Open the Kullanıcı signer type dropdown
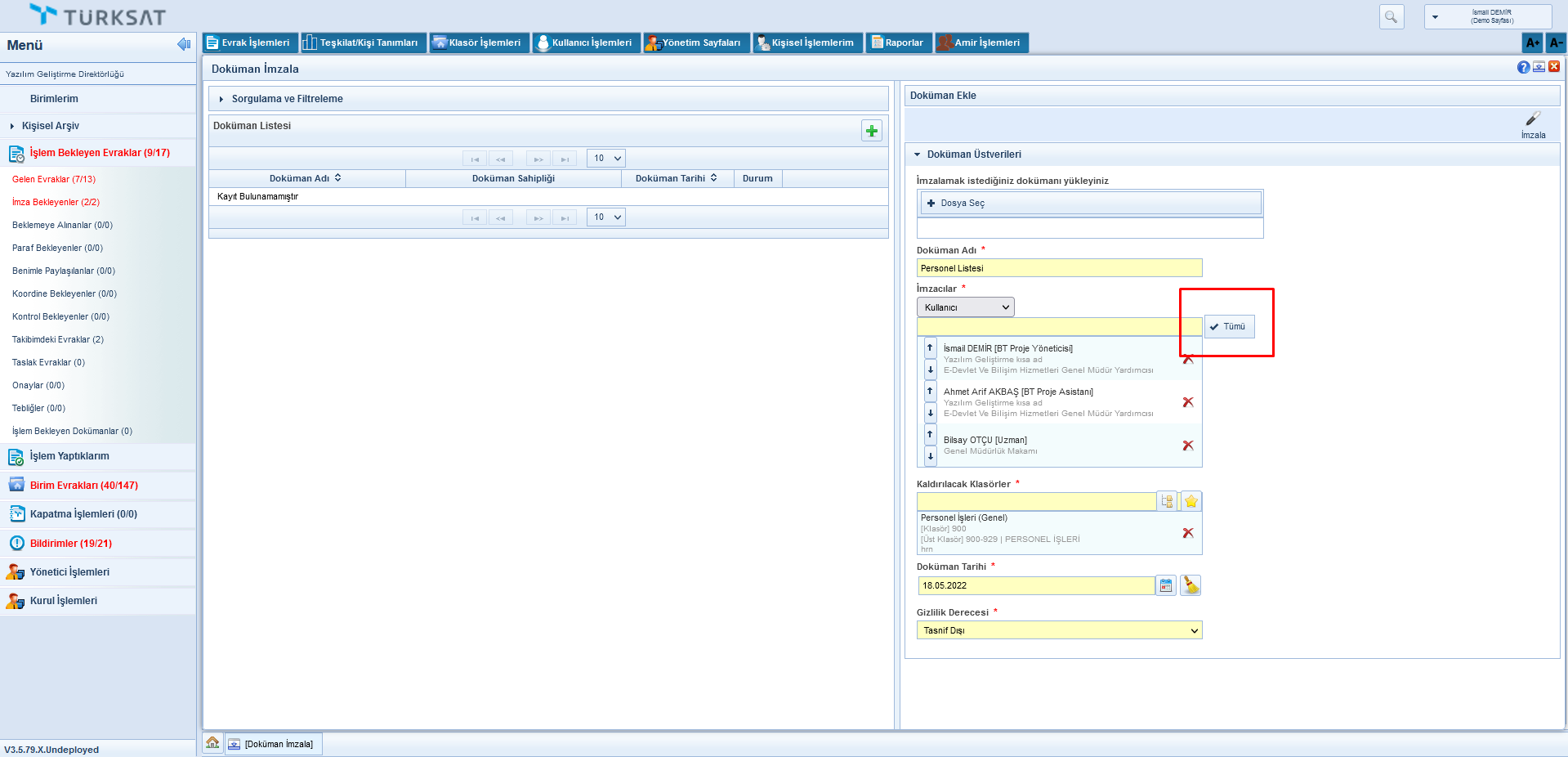 pos(965,307)
